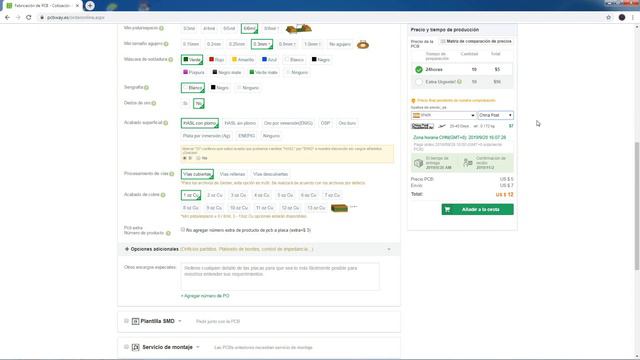
Task: Select the 24horas build time option
Action: click(x=419, y=69)
